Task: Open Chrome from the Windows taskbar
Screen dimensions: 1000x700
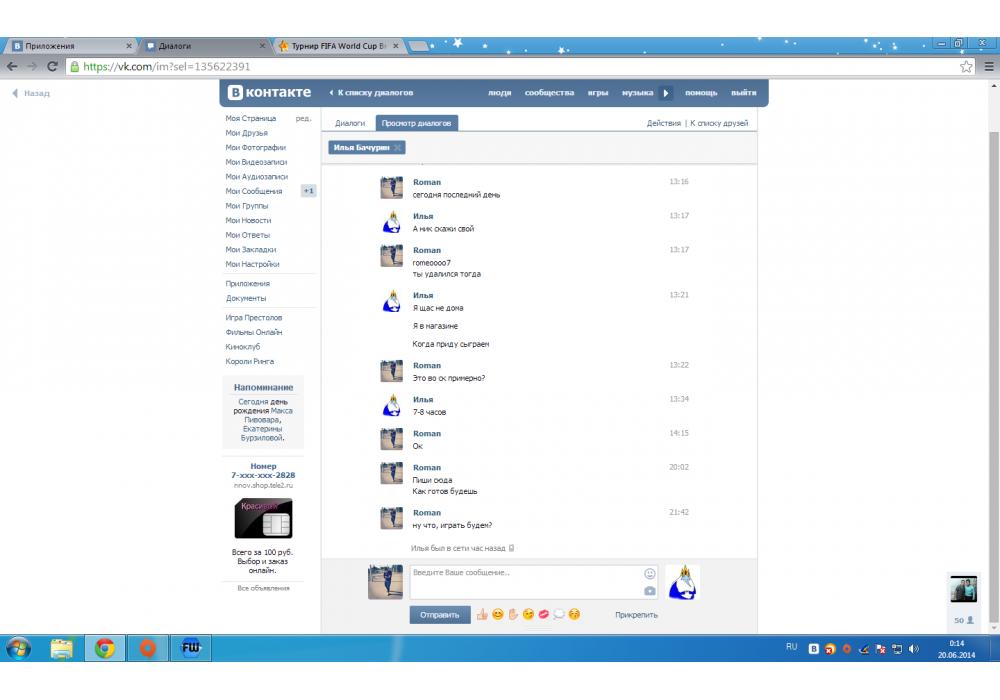Action: 105,649
